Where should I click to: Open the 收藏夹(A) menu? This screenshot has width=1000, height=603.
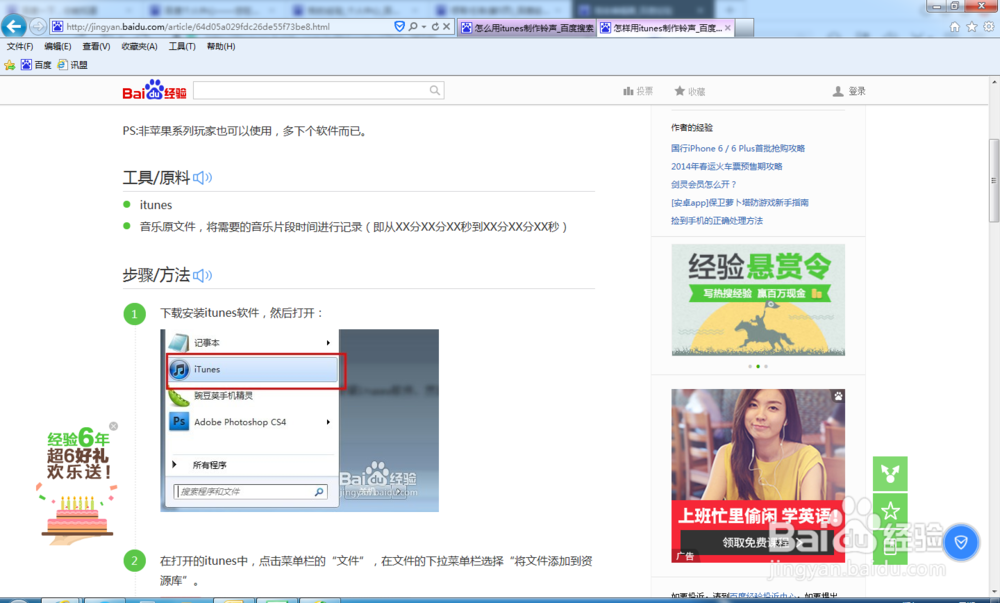tap(139, 47)
